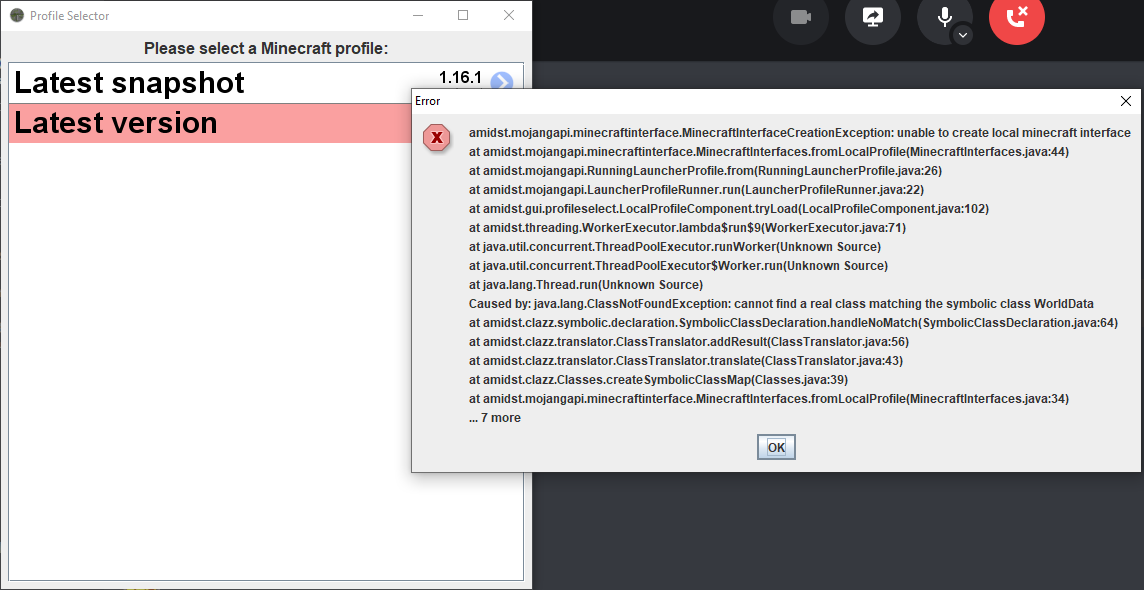Click the AMIDST icon in the title bar
The width and height of the screenshot is (1144, 590).
15,15
